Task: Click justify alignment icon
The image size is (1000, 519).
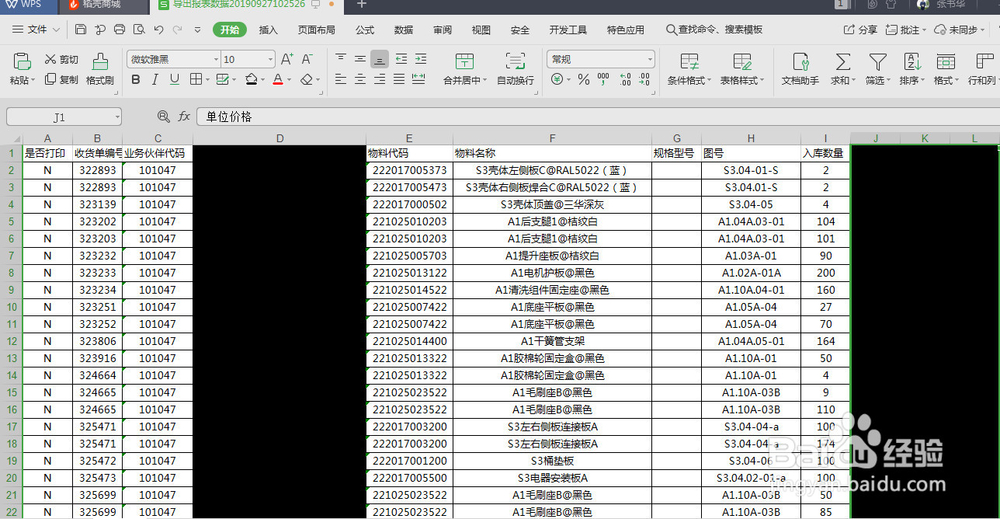Action: [399, 80]
